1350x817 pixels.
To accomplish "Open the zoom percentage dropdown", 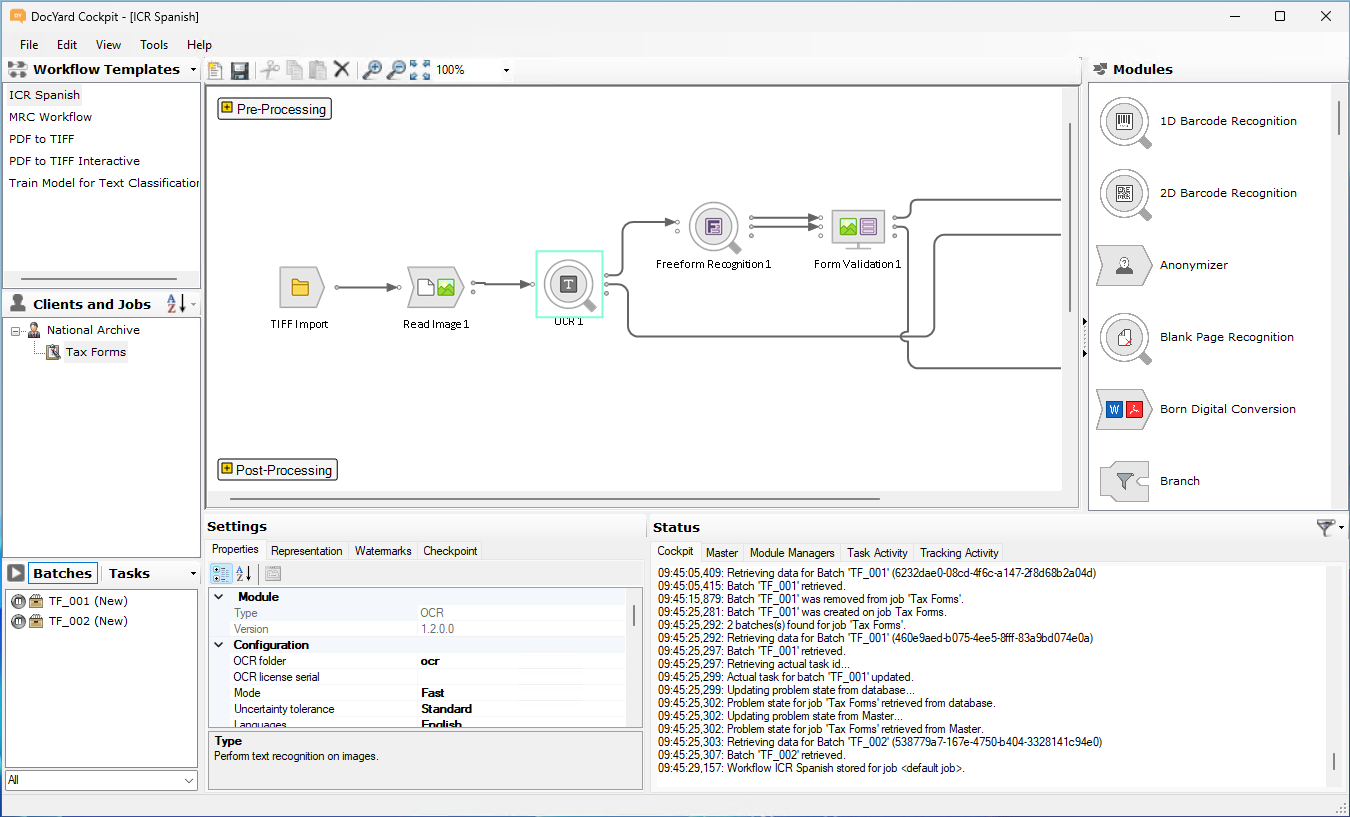I will (x=506, y=70).
